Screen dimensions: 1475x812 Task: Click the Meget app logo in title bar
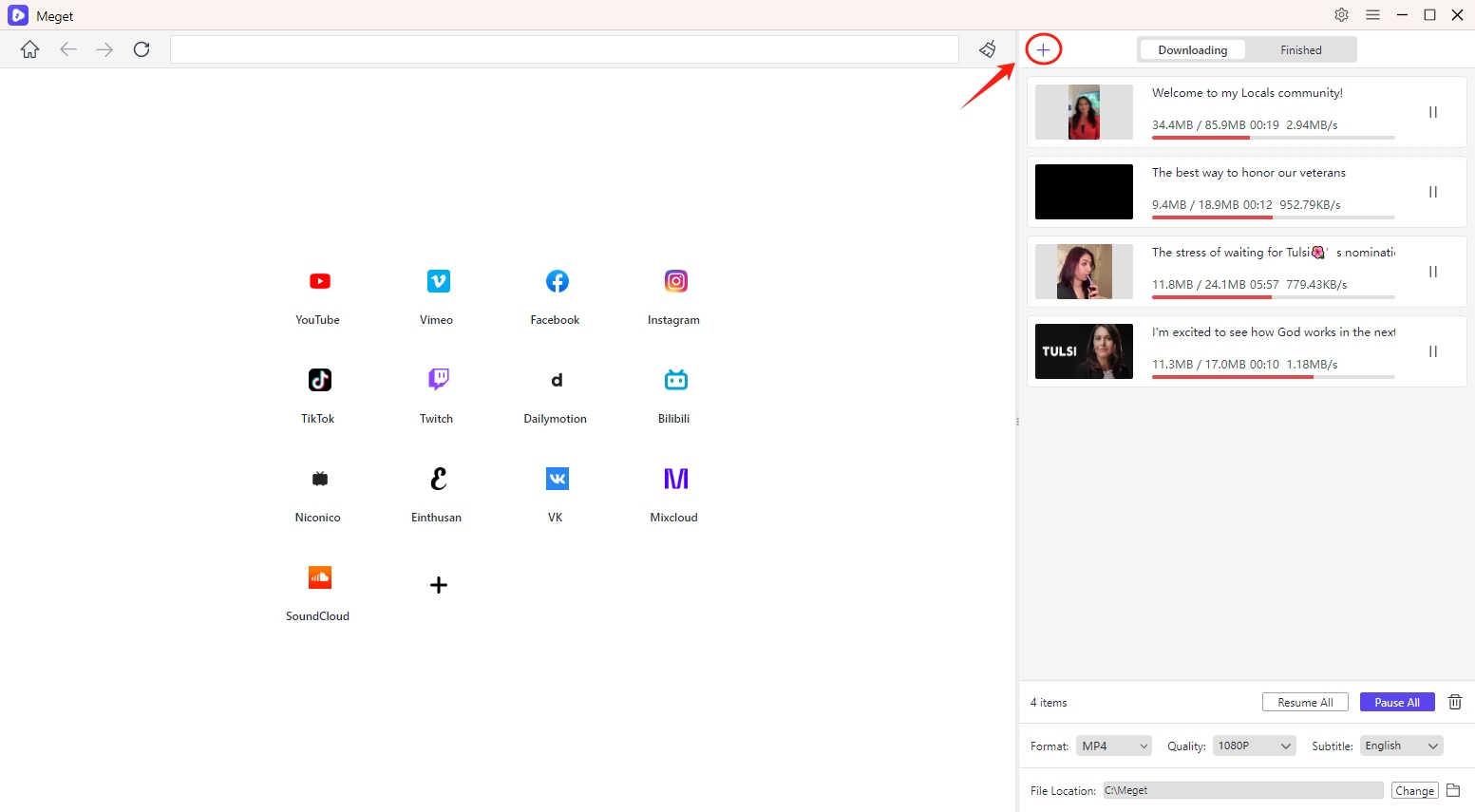point(18,15)
